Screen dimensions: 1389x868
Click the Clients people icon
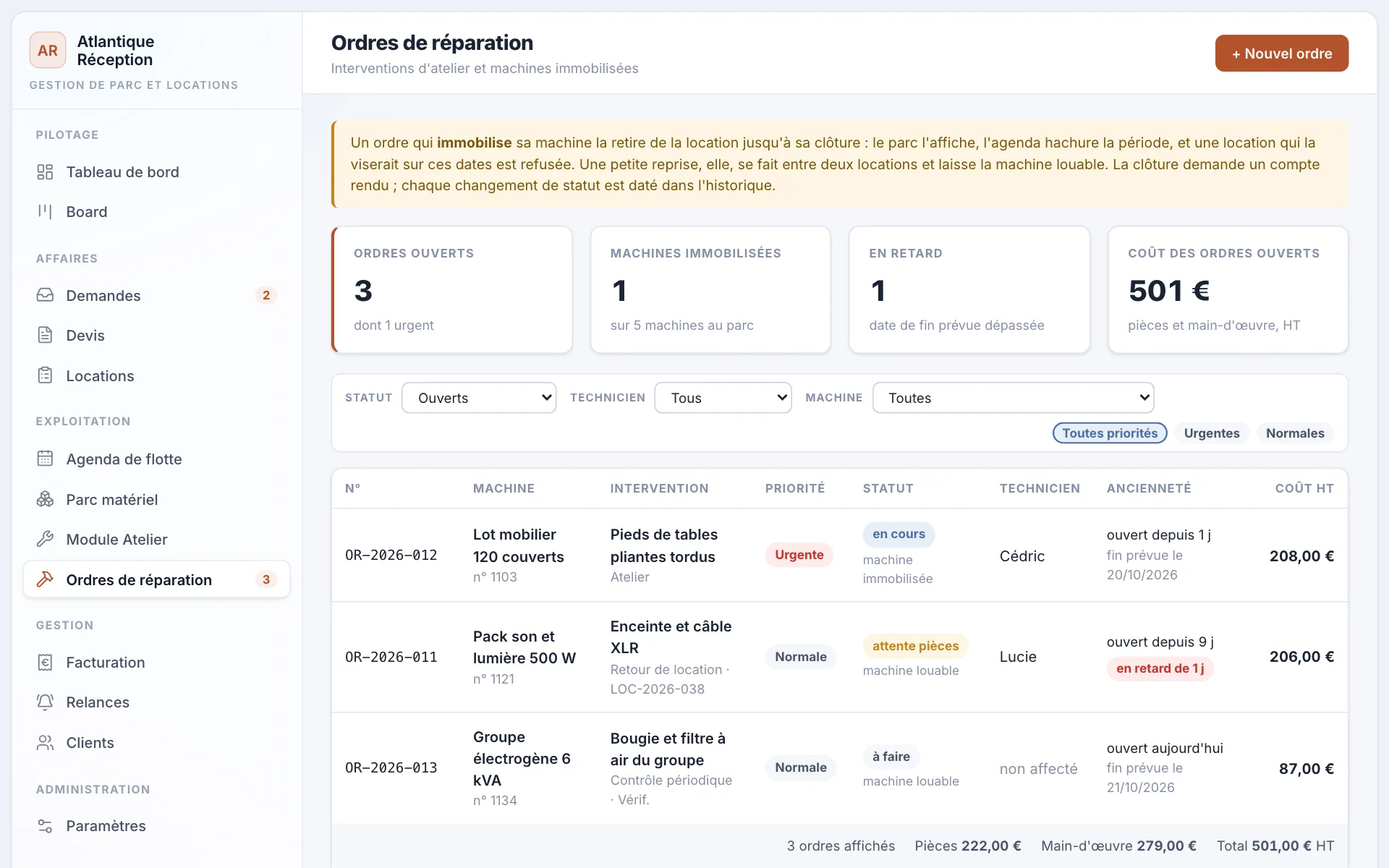pos(45,742)
